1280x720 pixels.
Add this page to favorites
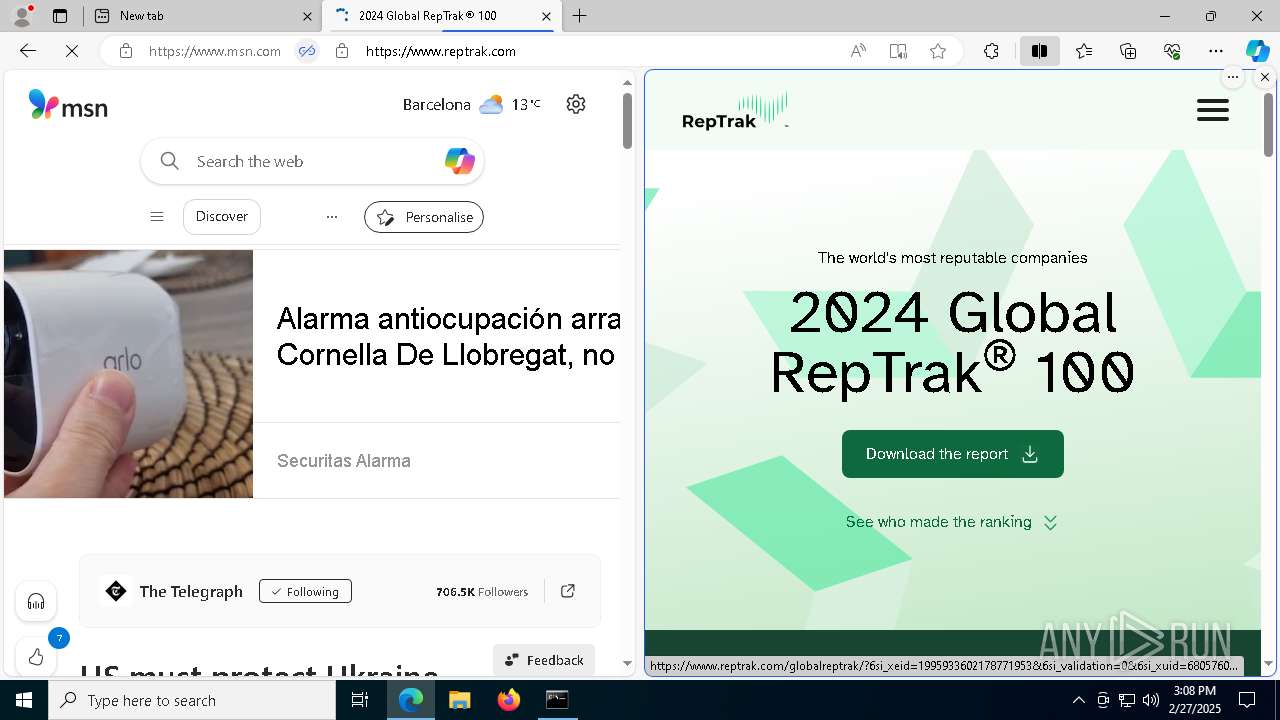point(938,51)
